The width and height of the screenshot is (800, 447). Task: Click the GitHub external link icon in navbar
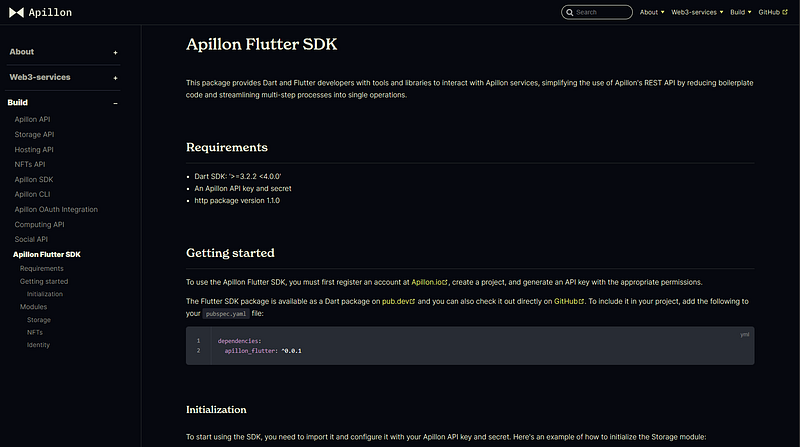785,12
